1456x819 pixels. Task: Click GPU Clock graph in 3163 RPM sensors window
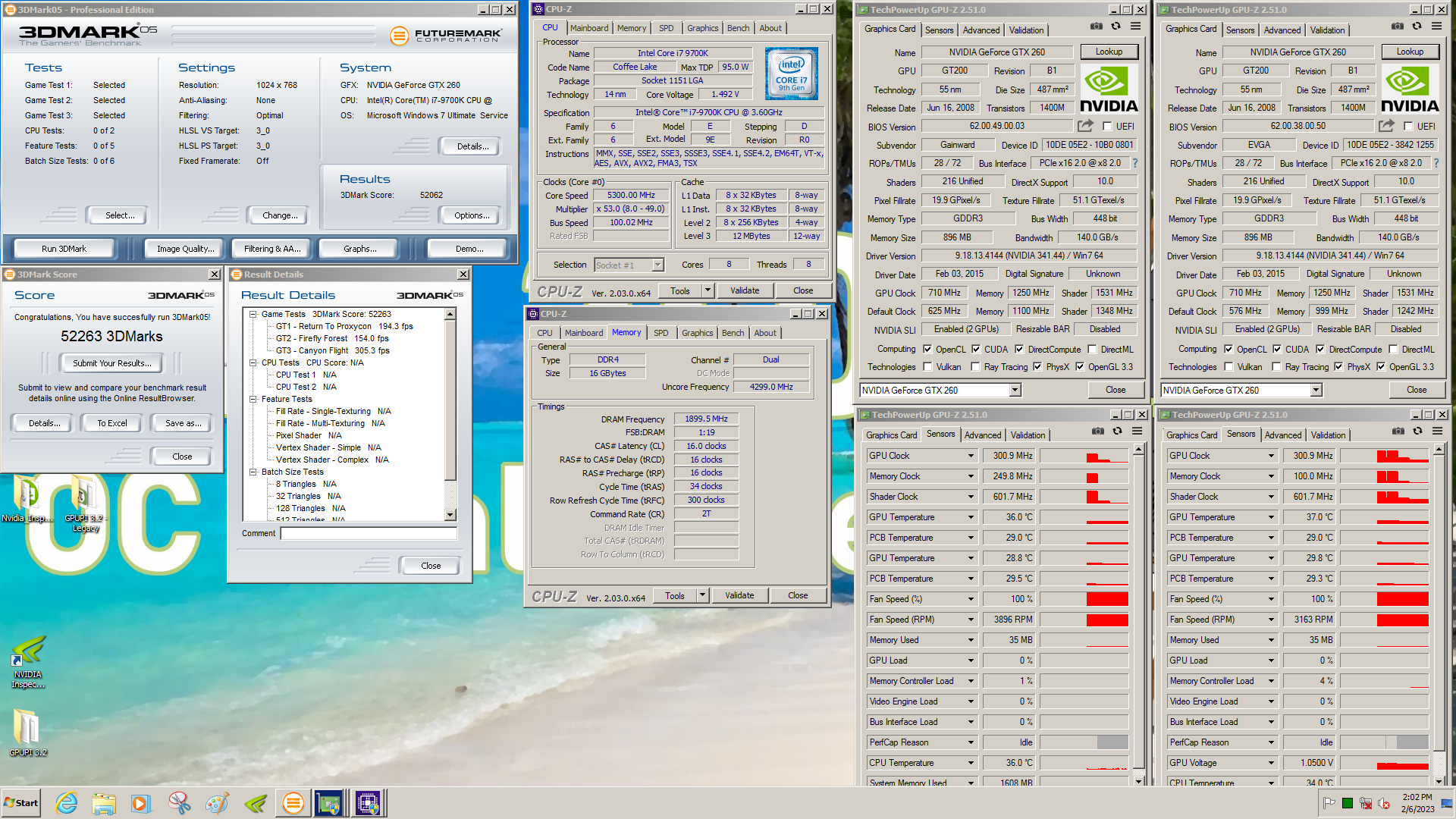(x=1384, y=456)
